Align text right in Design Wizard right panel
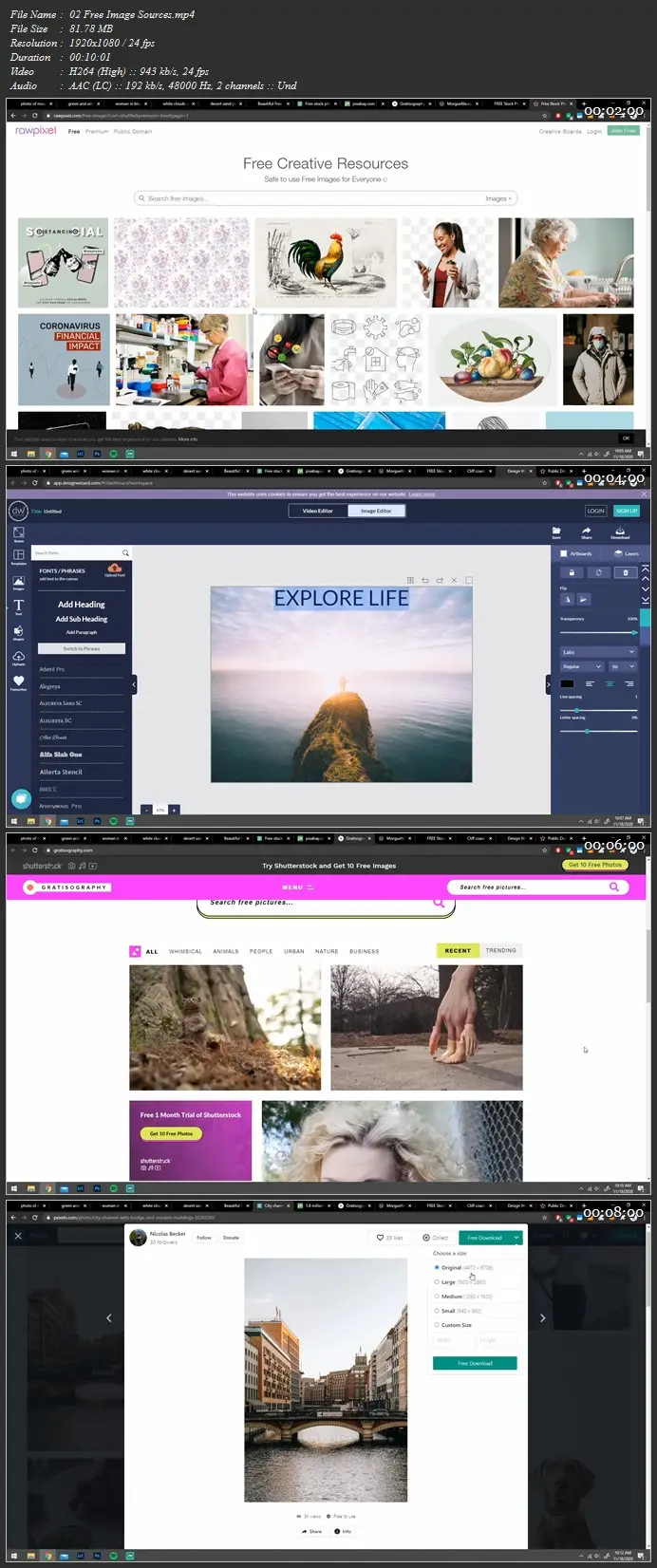 629,683
